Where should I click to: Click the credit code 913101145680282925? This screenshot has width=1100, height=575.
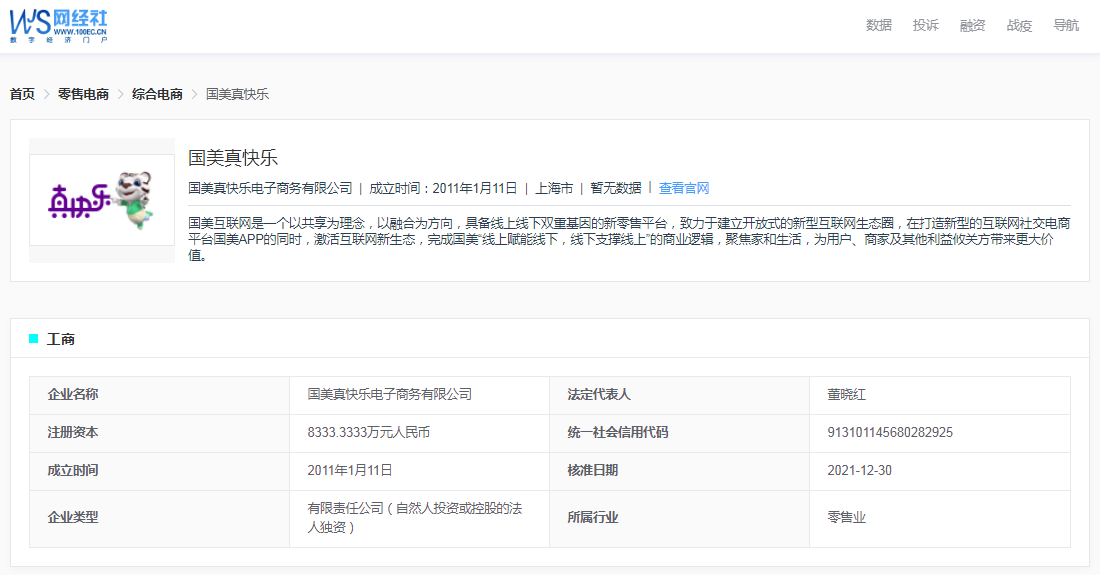(x=889, y=433)
